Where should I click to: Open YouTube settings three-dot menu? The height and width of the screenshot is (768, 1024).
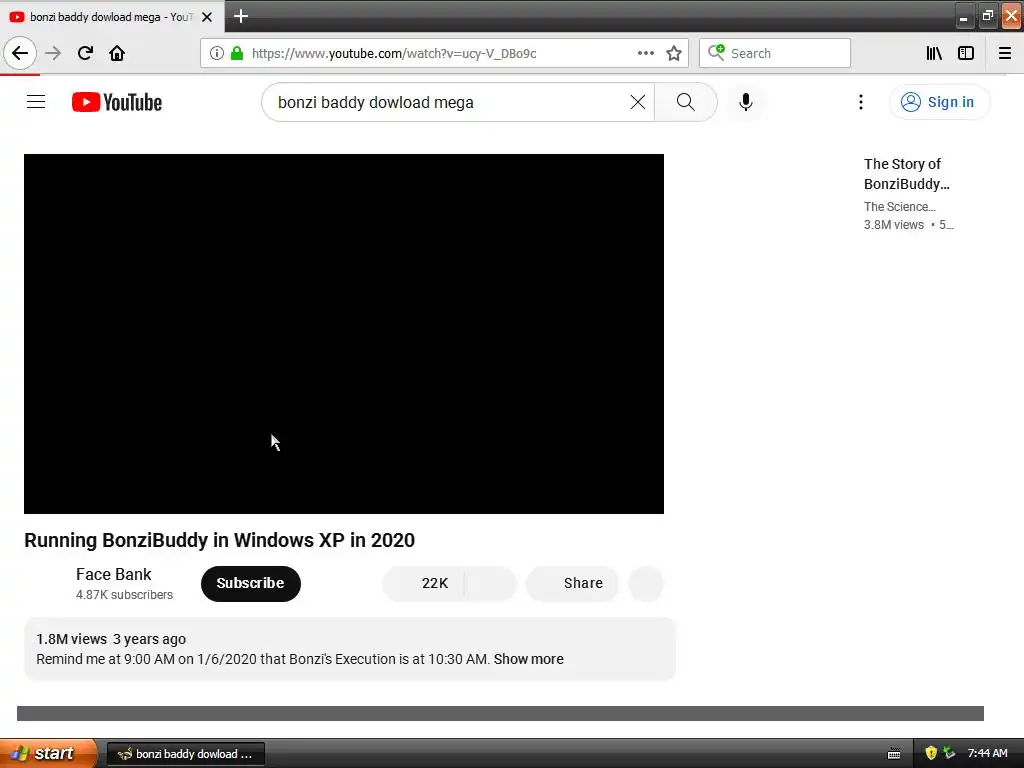(x=861, y=102)
